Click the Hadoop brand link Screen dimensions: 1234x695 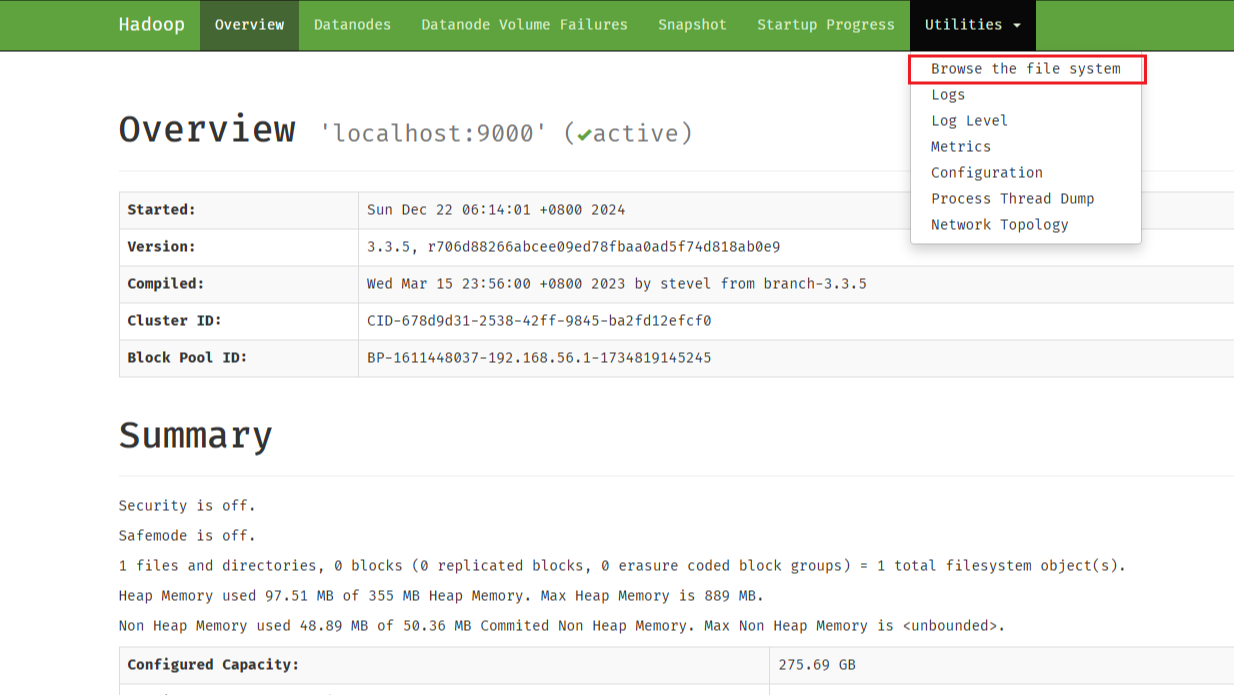[151, 25]
